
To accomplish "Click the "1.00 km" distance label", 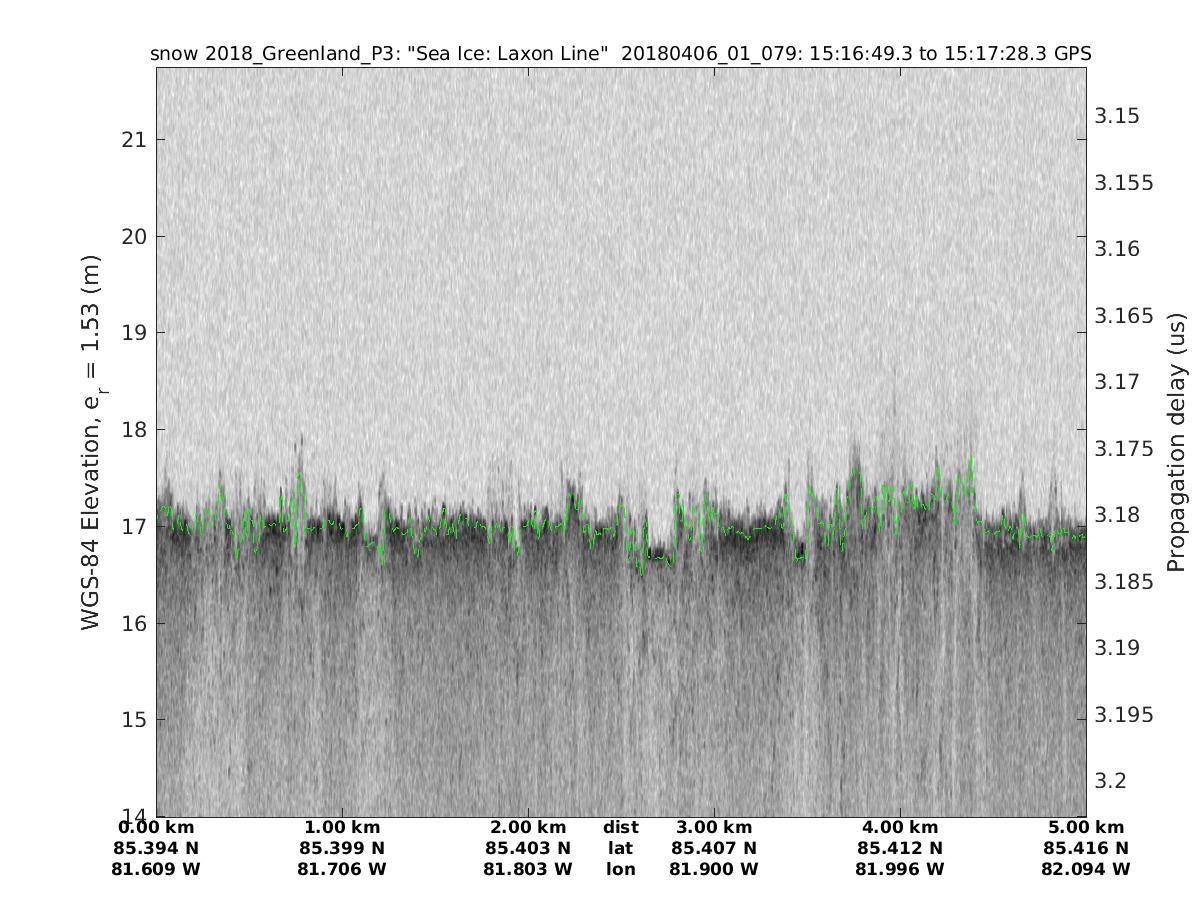I will [342, 827].
